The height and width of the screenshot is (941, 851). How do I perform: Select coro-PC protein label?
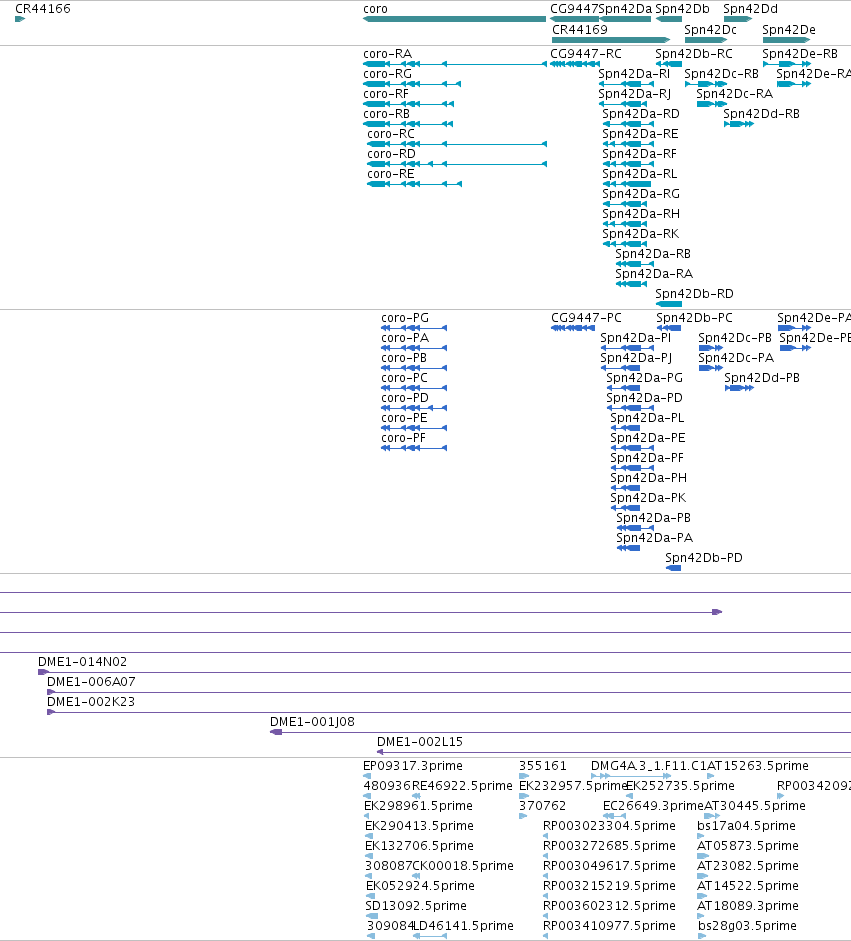[x=404, y=378]
